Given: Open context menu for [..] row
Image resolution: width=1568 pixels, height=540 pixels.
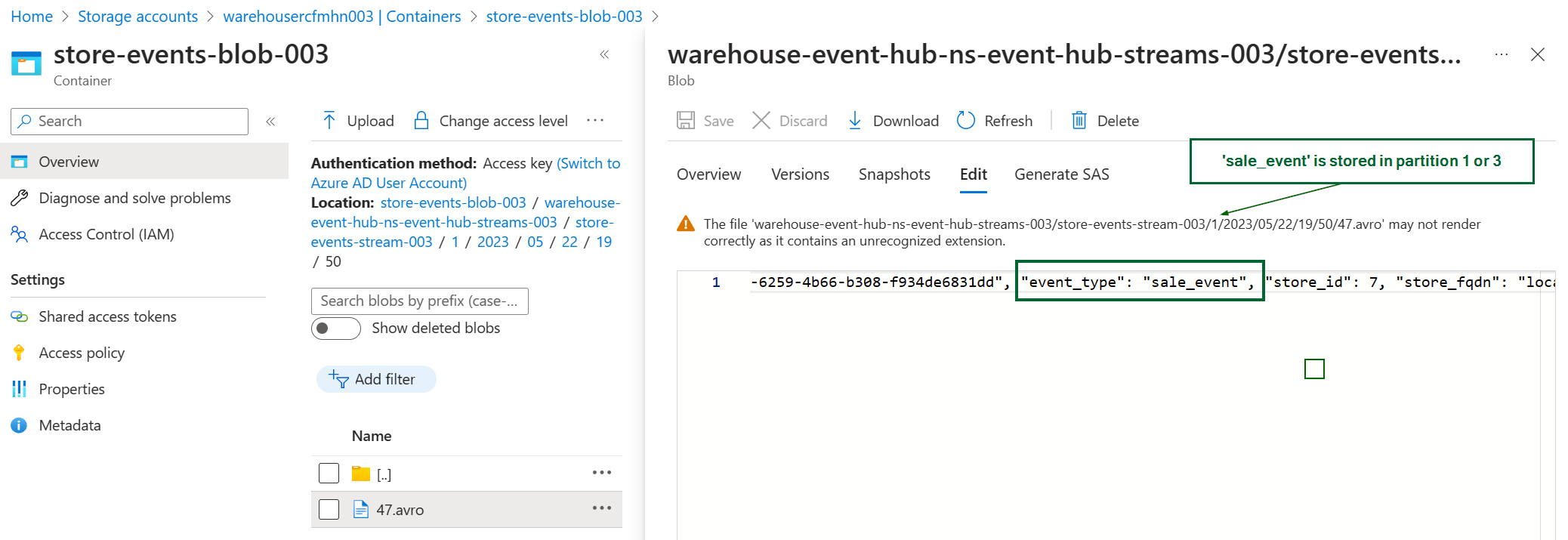Looking at the screenshot, I should tap(602, 473).
